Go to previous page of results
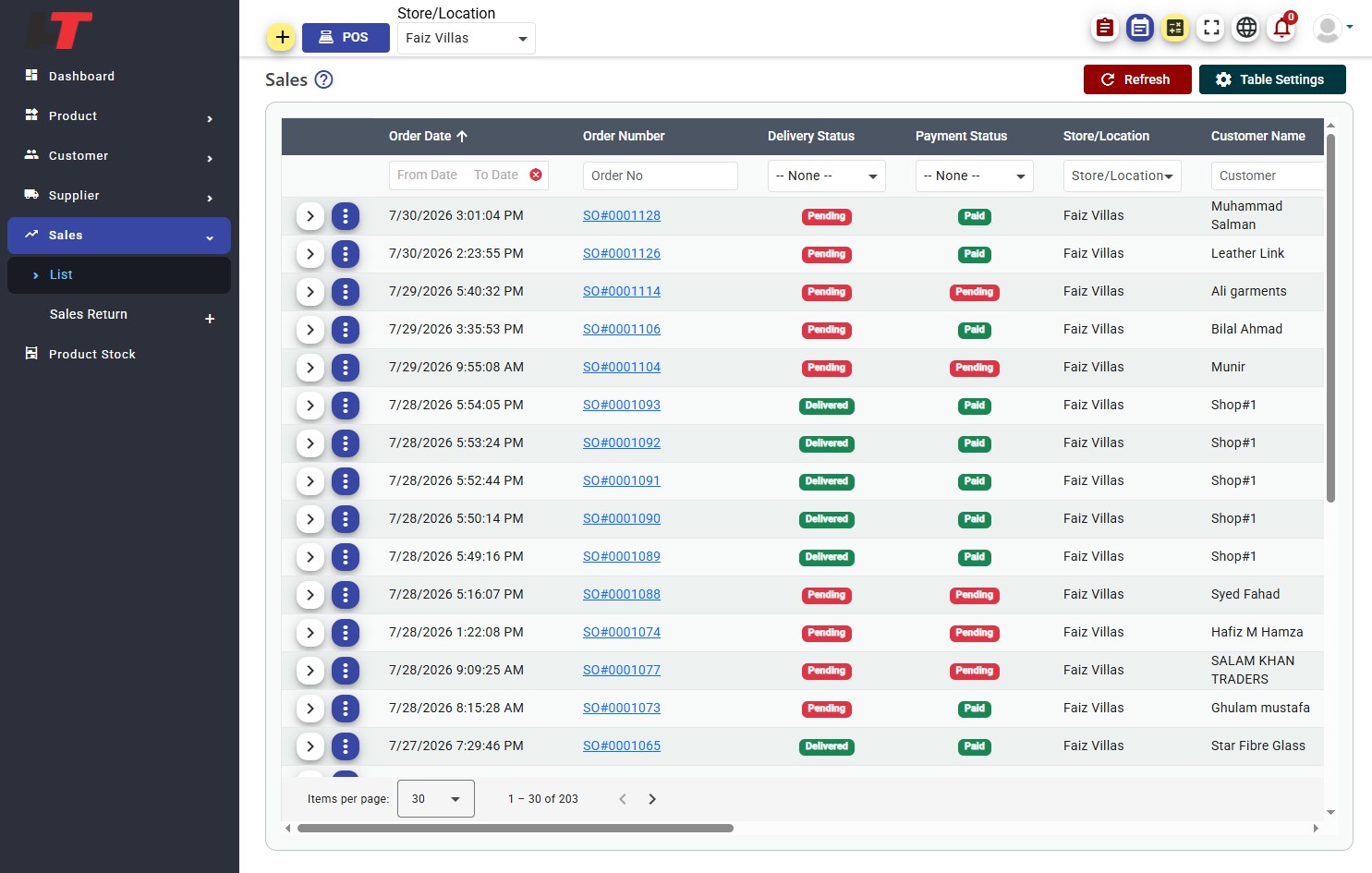Screen dimensions: 1372x873 (623, 799)
